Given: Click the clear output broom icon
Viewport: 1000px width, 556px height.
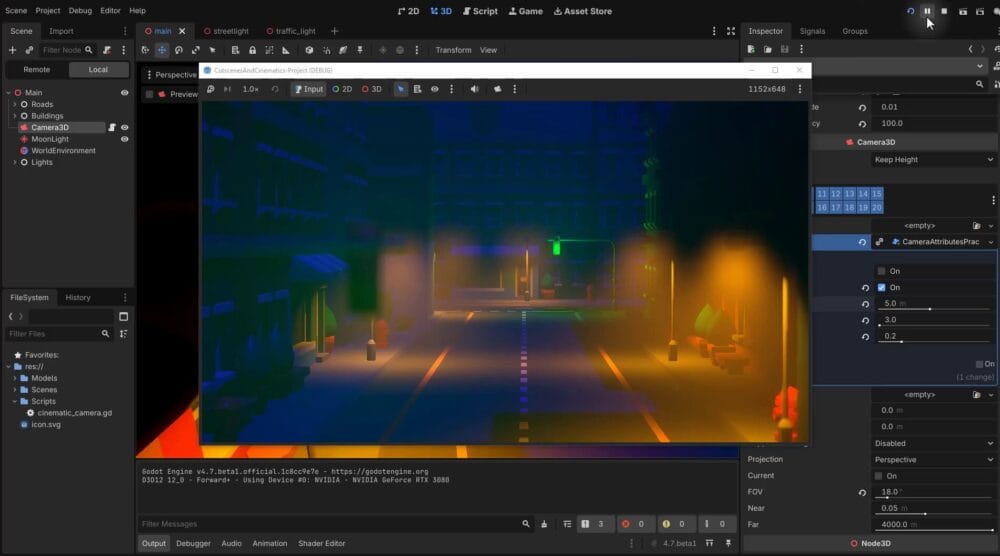Looking at the screenshot, I should click(x=544, y=524).
